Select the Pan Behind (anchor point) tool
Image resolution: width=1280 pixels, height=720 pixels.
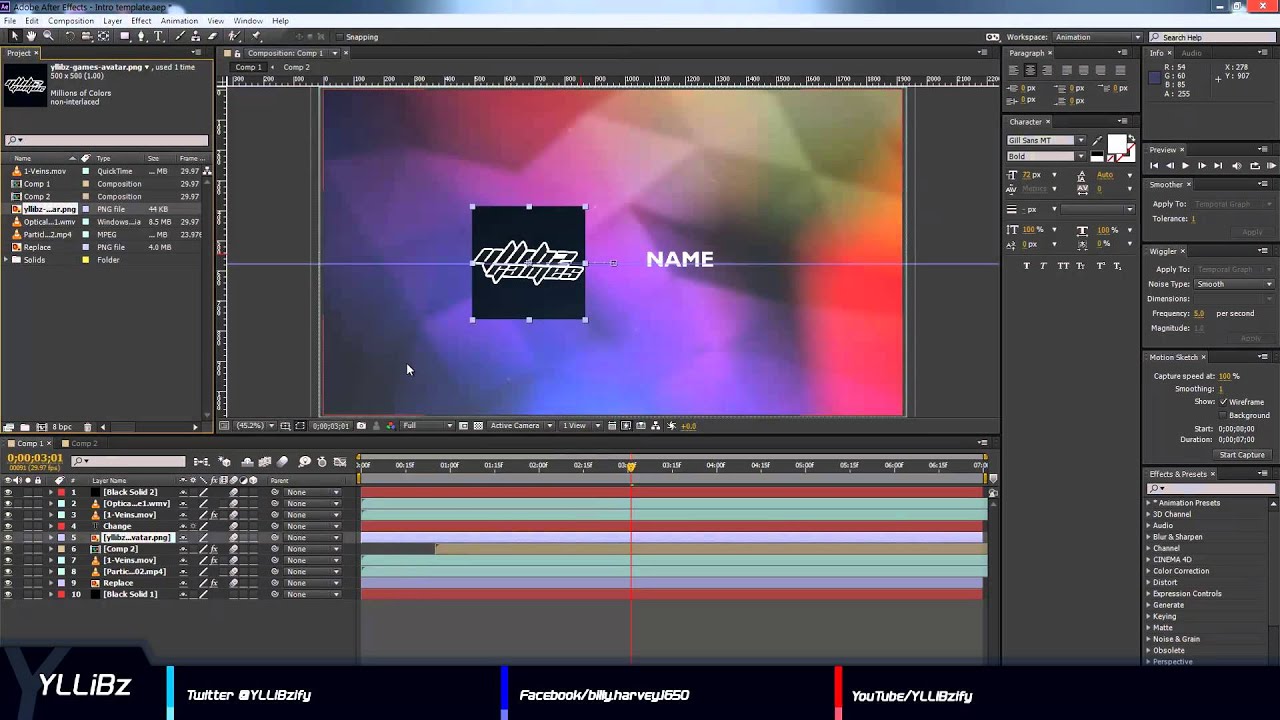pos(103,36)
